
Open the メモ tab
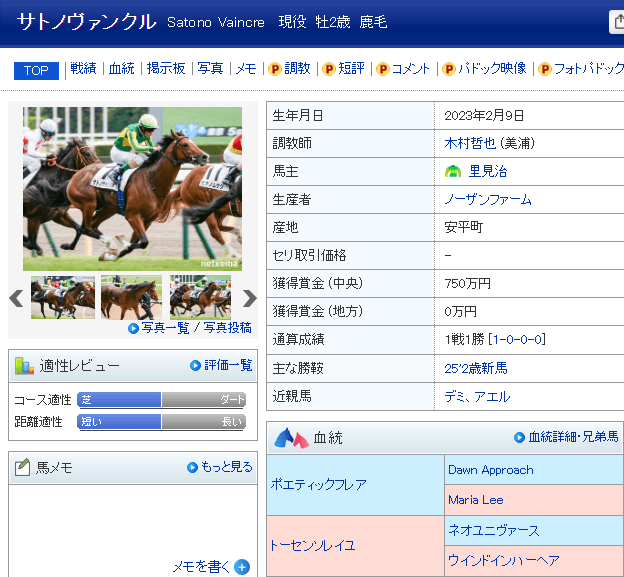246,68
